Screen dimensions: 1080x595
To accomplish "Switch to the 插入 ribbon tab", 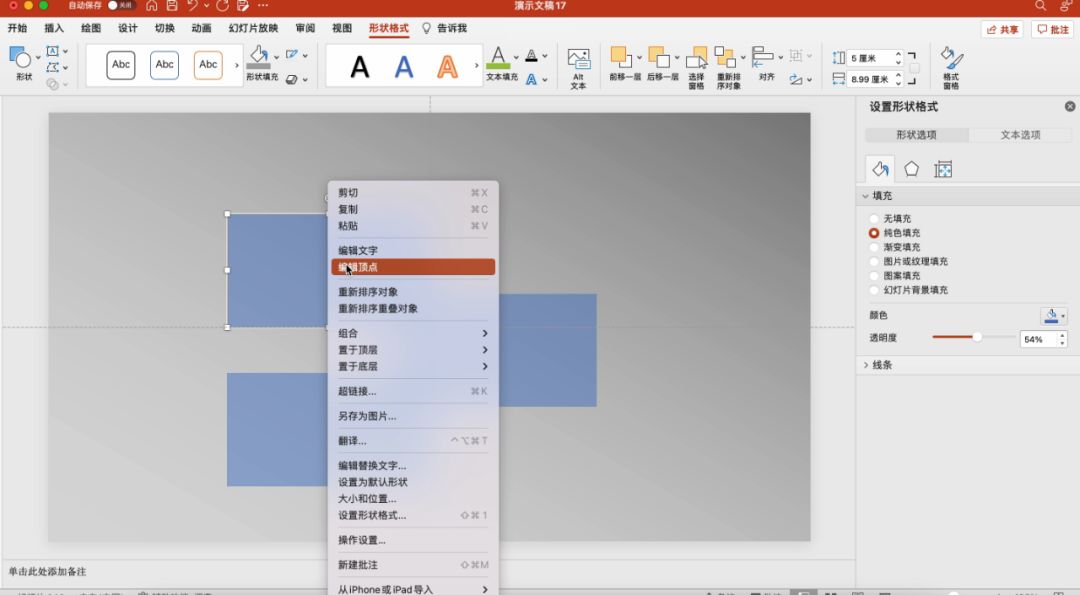I will pyautogui.click(x=54, y=28).
